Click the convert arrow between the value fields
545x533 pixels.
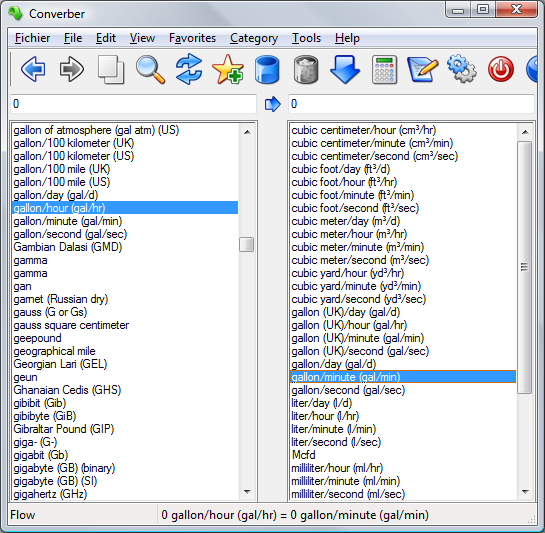coord(272,104)
